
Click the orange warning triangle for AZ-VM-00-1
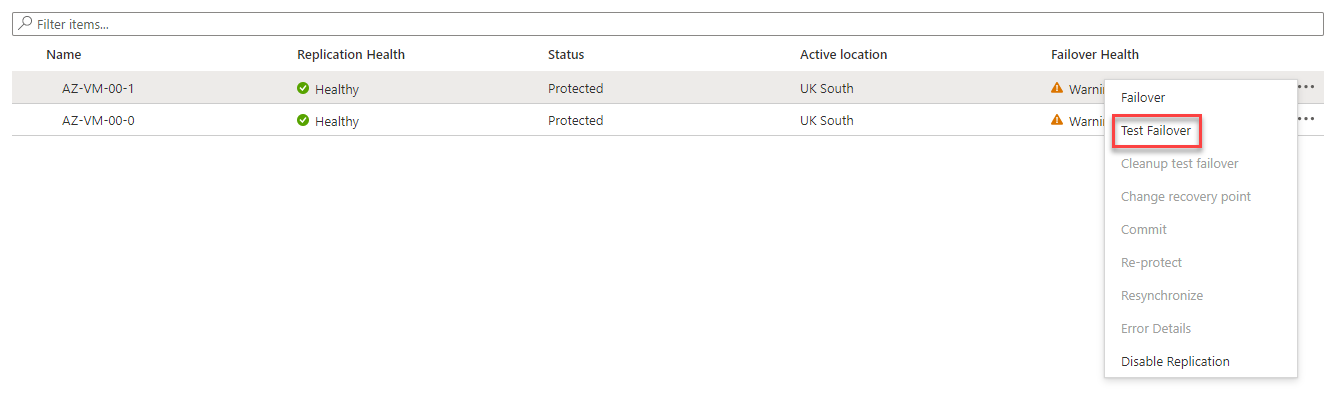1057,88
